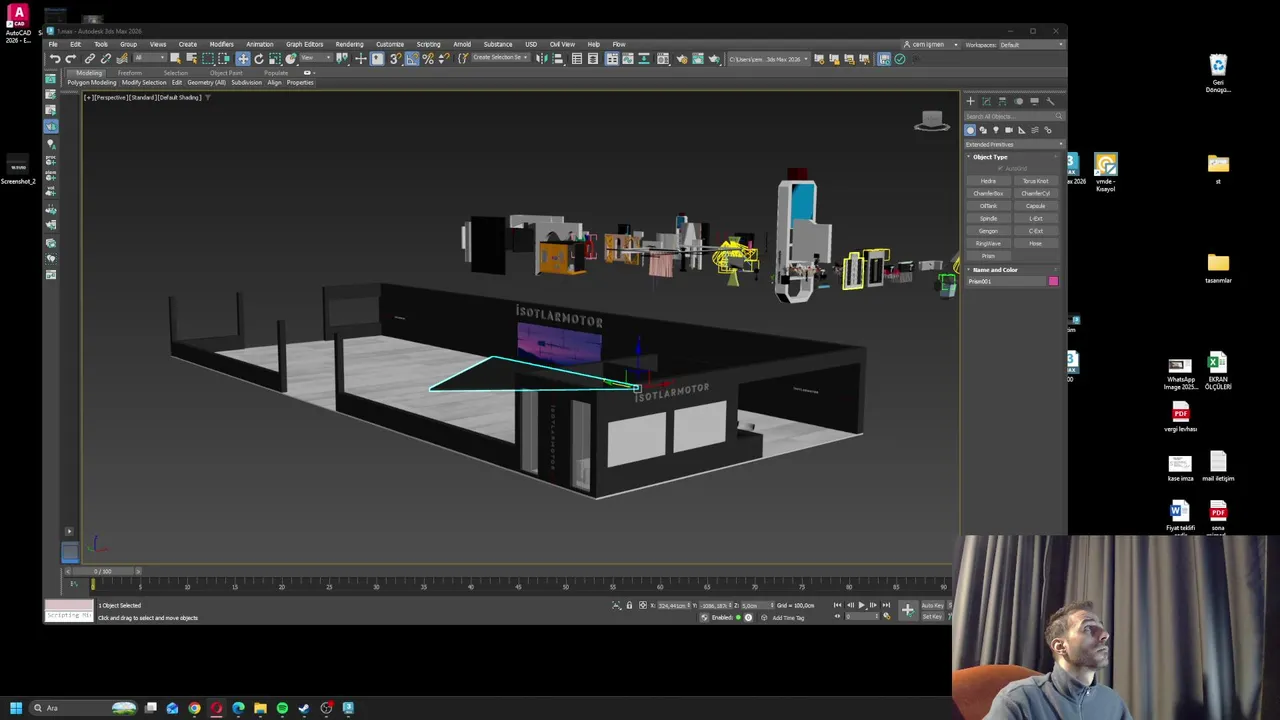The image size is (1280, 720).
Task: Collapse the Object Type rollout
Action: [989, 157]
